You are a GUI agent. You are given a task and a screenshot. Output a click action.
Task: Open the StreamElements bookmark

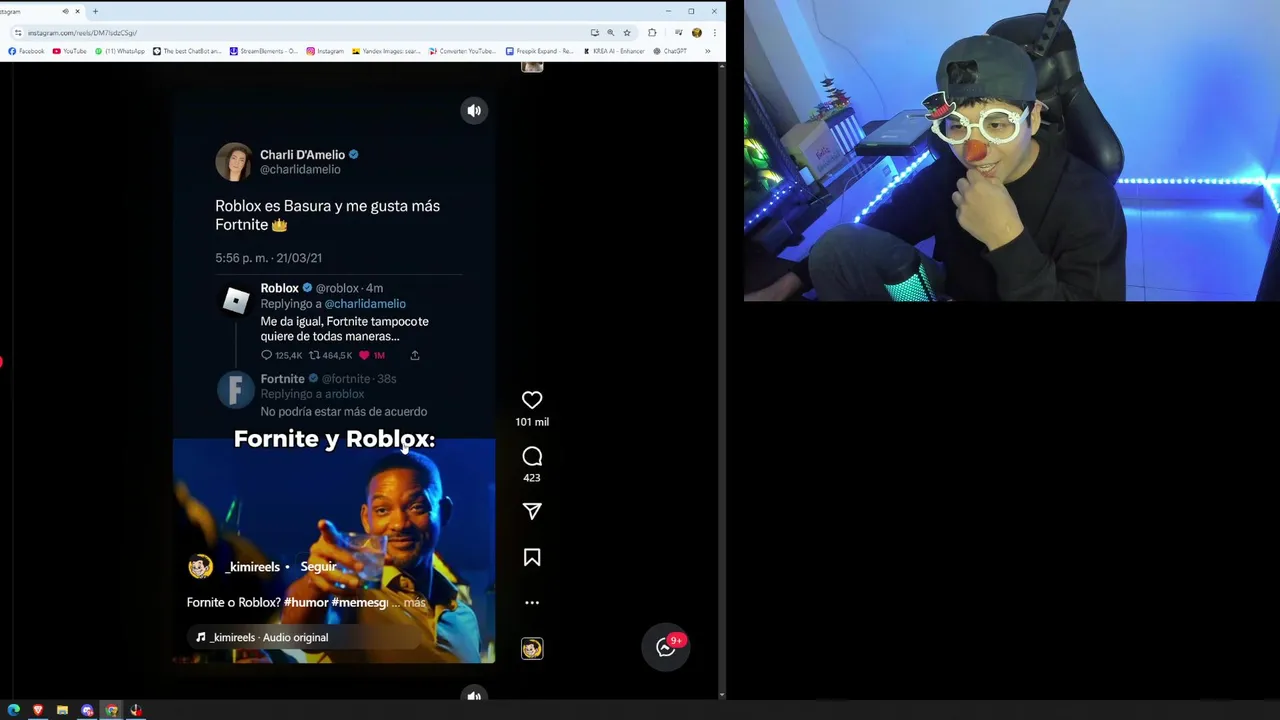tap(263, 51)
